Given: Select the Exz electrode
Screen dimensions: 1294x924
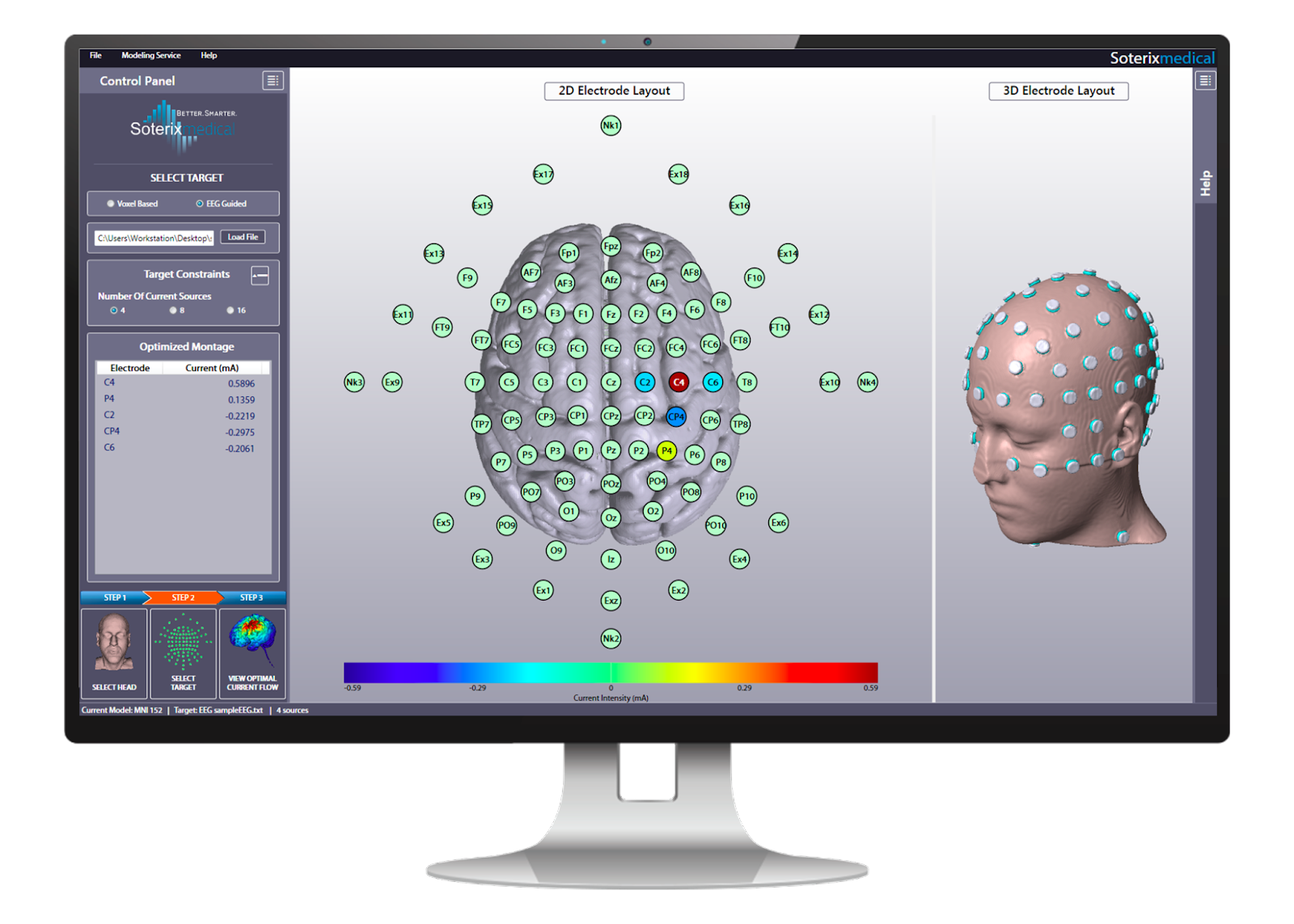Looking at the screenshot, I should tap(611, 601).
